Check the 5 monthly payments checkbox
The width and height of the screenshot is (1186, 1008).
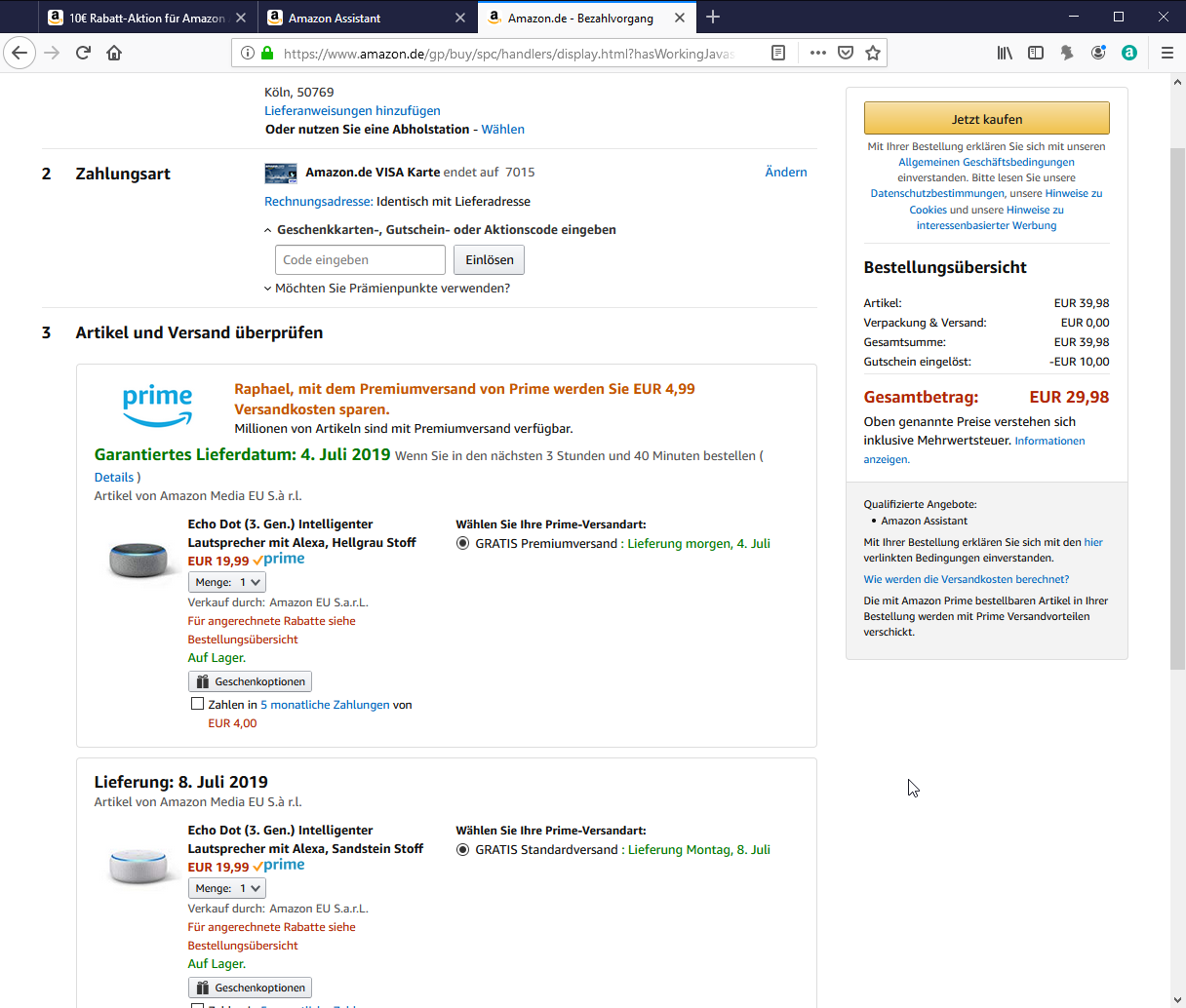(x=197, y=704)
